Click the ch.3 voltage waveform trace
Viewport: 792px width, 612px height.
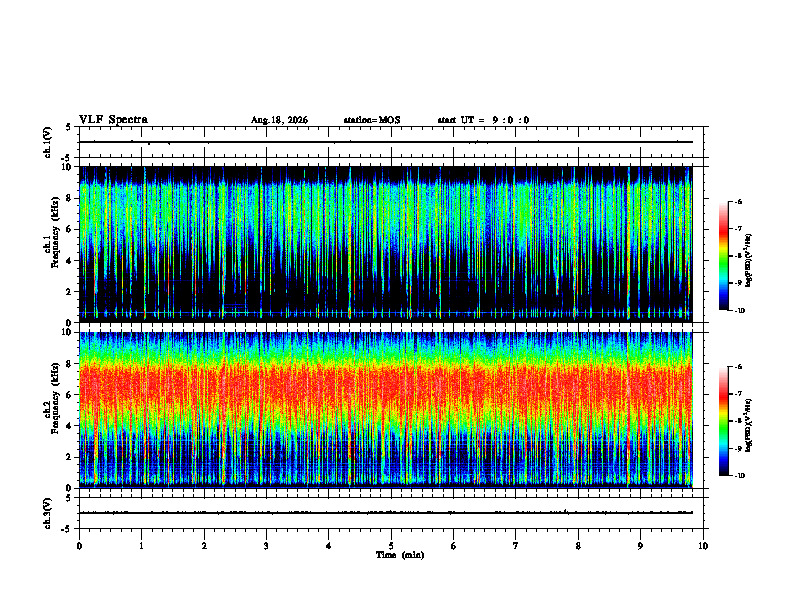(386, 513)
